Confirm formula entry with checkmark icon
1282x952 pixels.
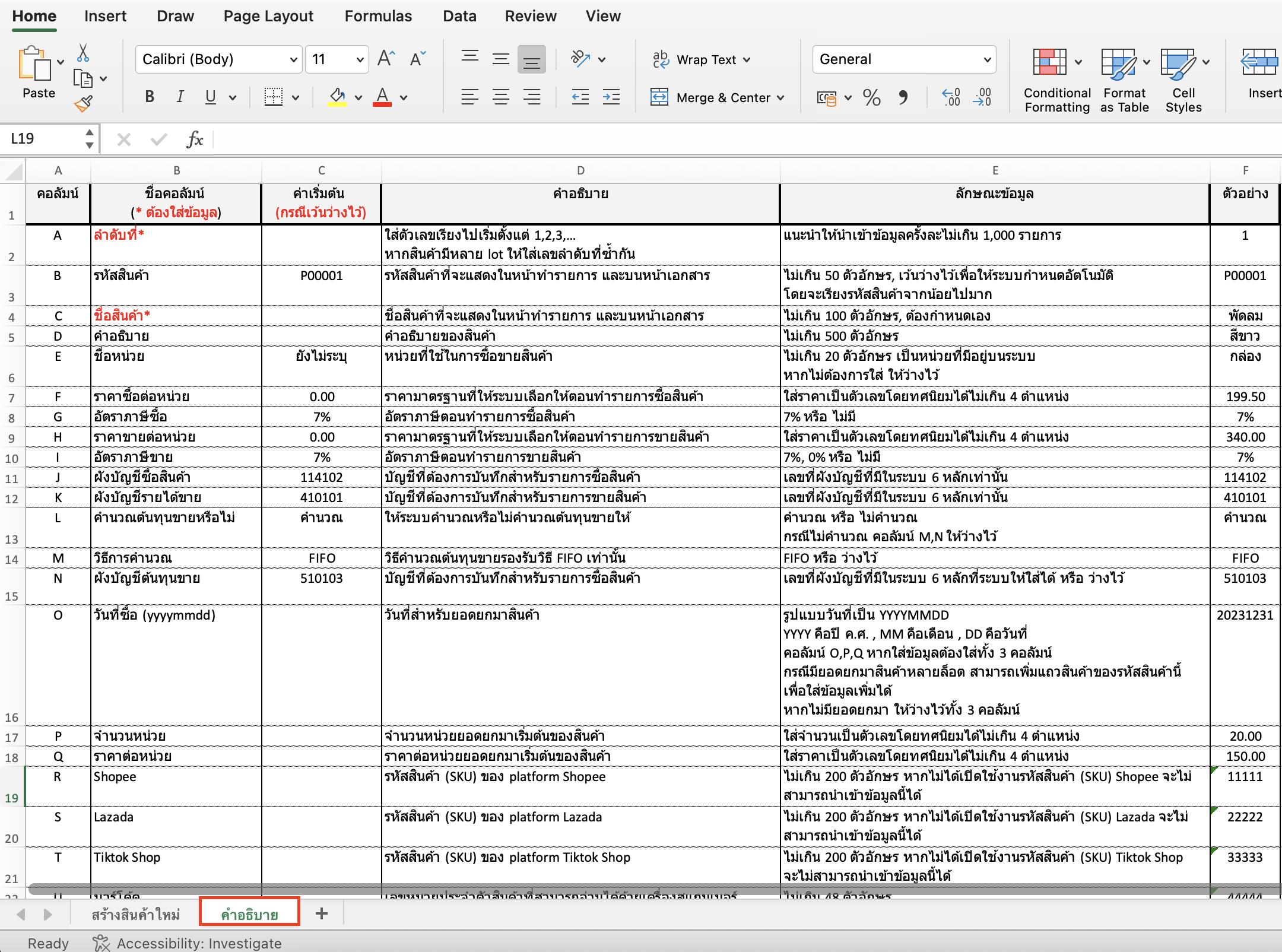158,139
